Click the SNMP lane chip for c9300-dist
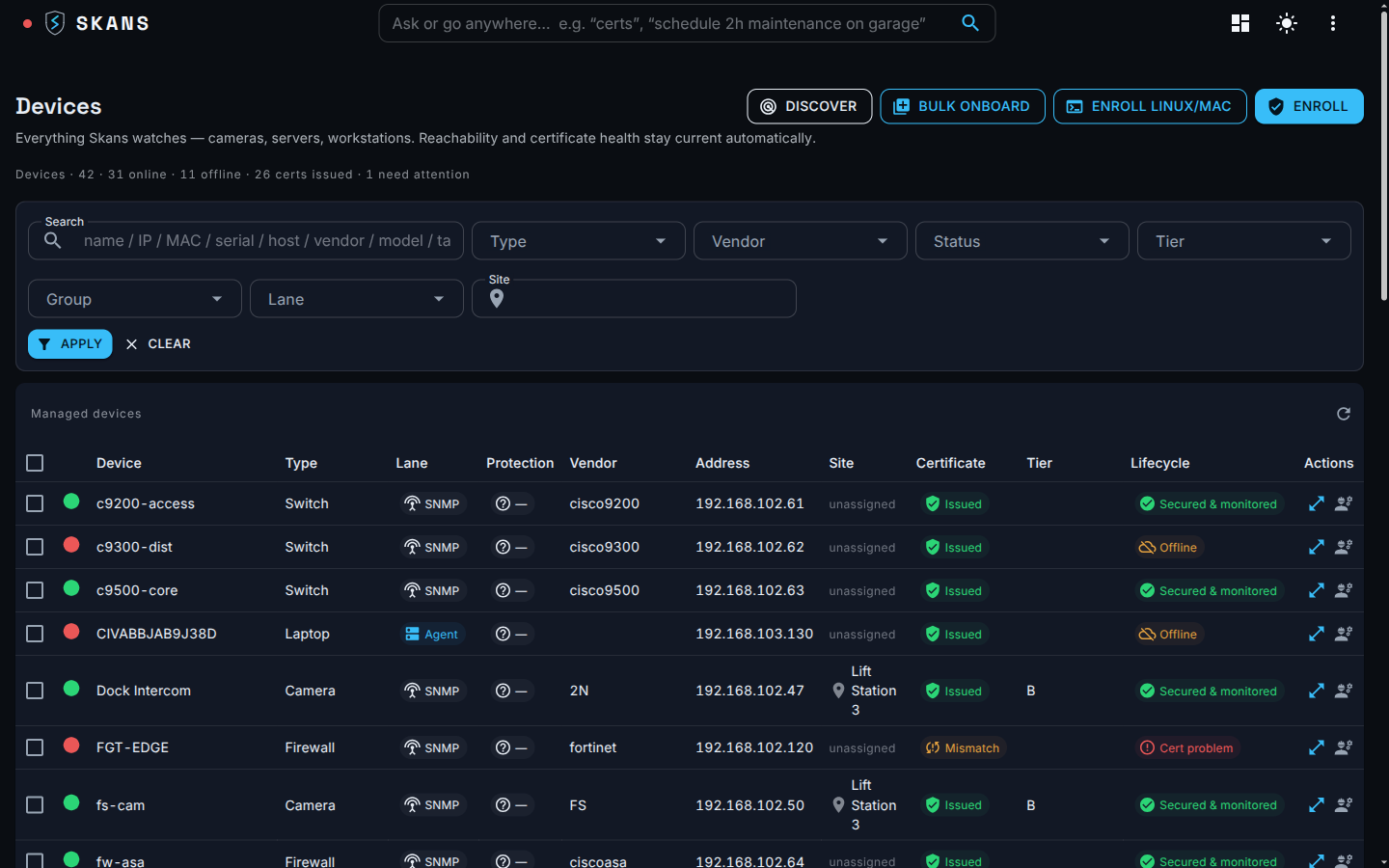Image resolution: width=1389 pixels, height=868 pixels. pyautogui.click(x=432, y=547)
